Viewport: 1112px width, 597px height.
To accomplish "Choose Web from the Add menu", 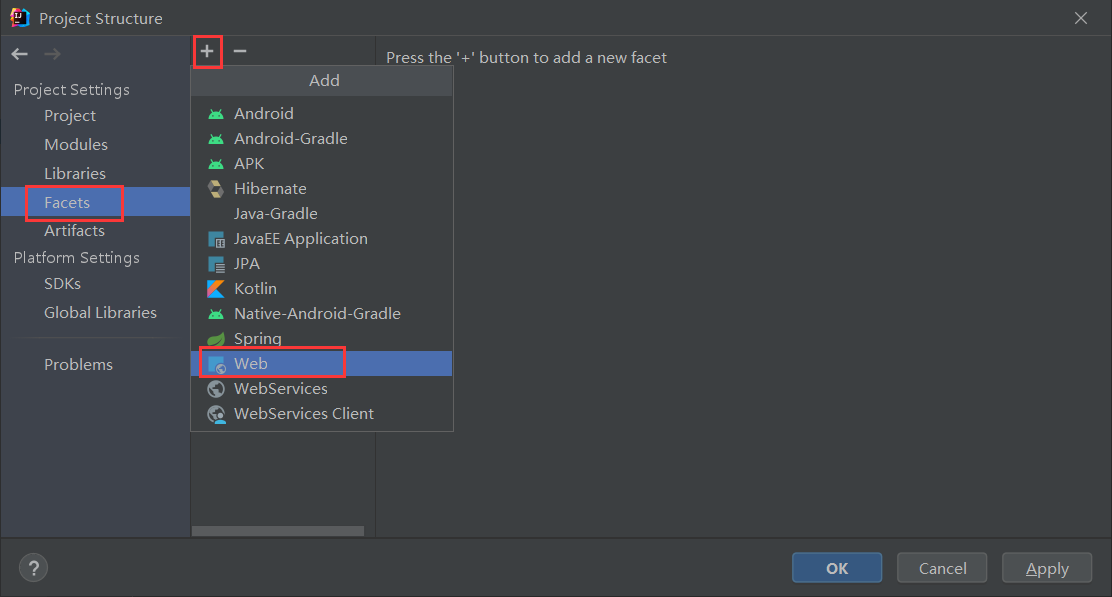I will [251, 364].
